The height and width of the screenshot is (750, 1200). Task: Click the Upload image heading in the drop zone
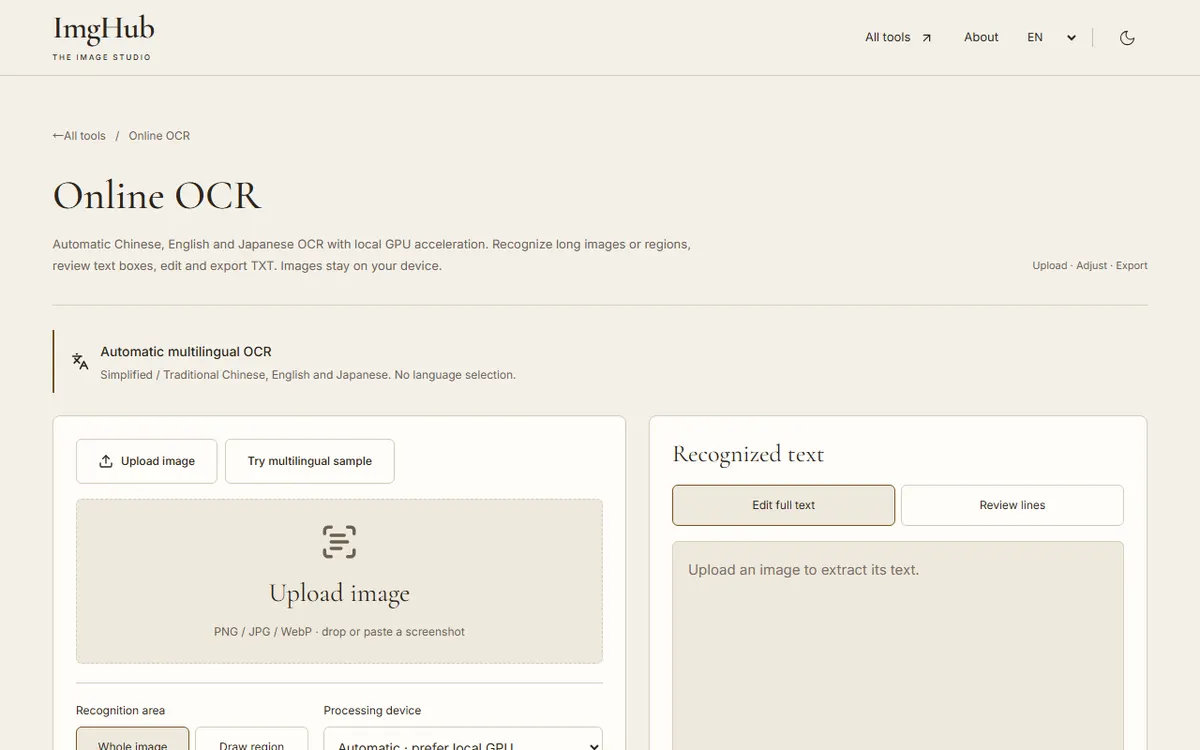click(x=339, y=594)
